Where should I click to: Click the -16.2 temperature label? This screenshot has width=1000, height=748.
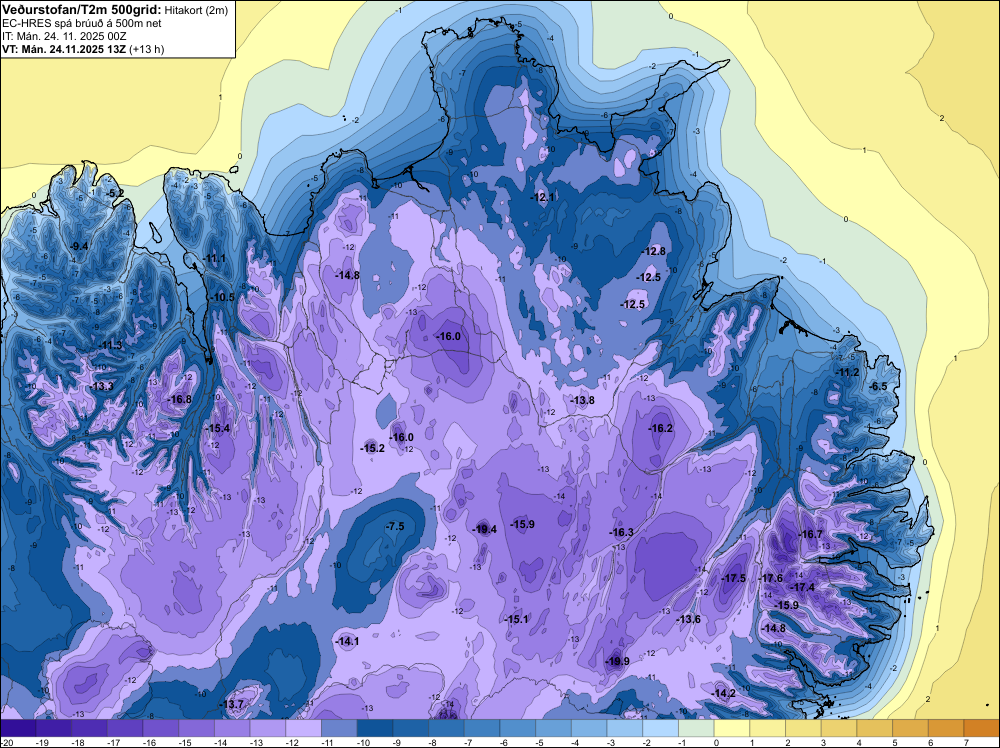(x=661, y=428)
